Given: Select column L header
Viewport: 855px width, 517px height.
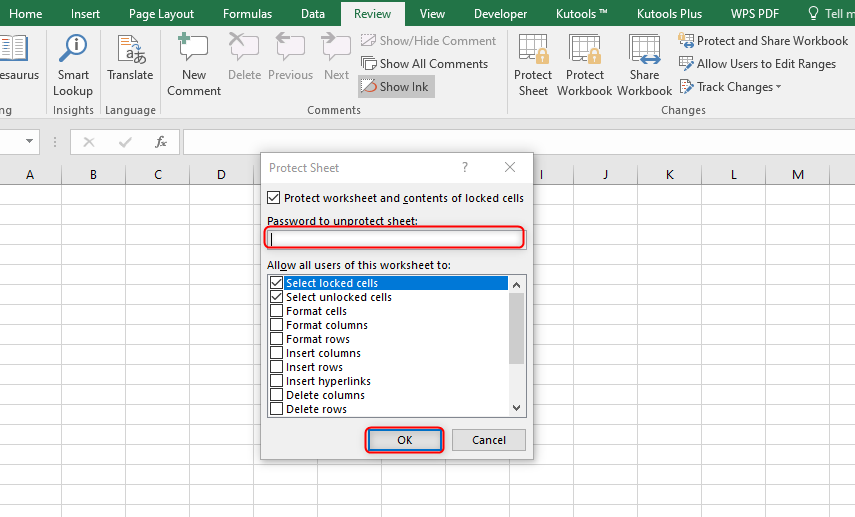Looking at the screenshot, I should 733,175.
